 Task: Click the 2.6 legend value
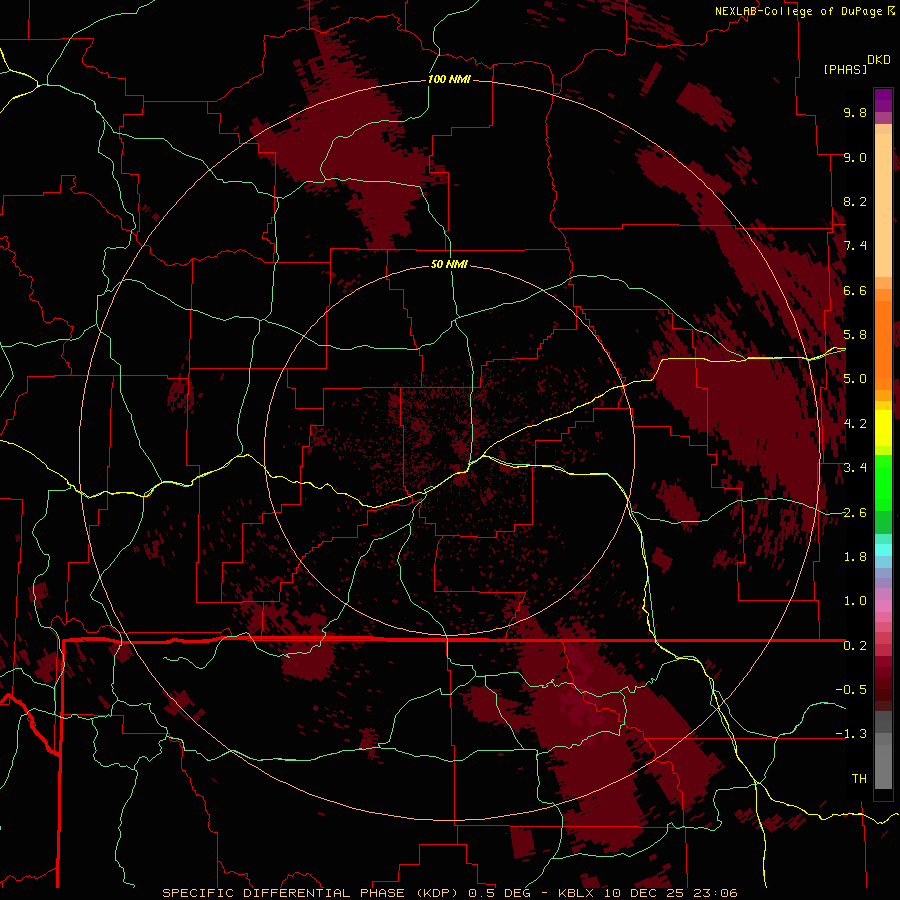(x=855, y=513)
